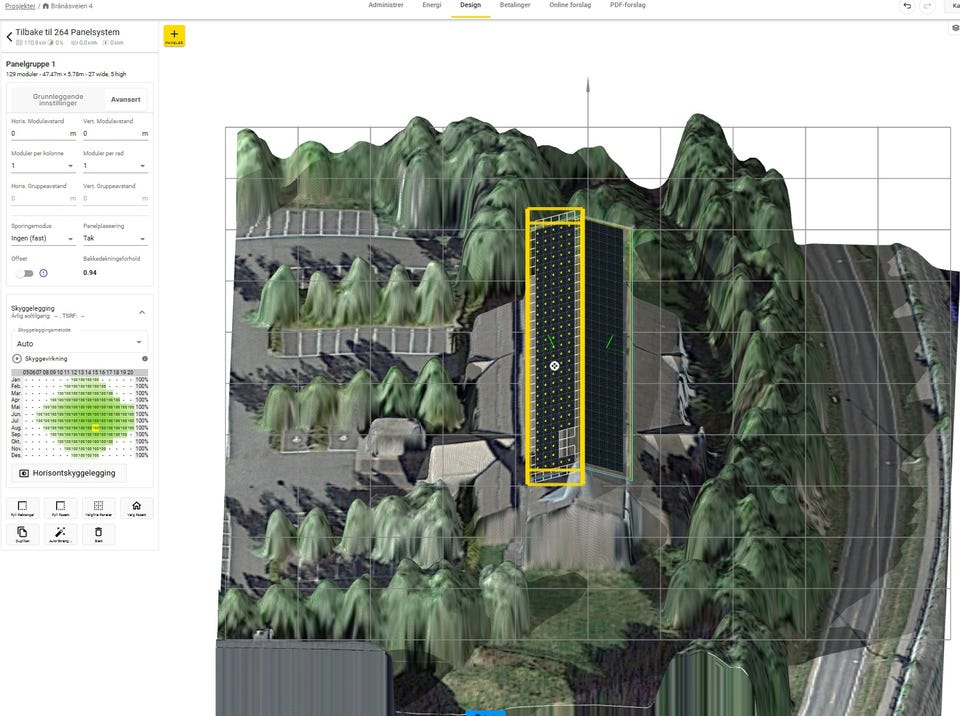Go back using the left arrow icon
Screen dimensions: 960x716
[x=10, y=37]
